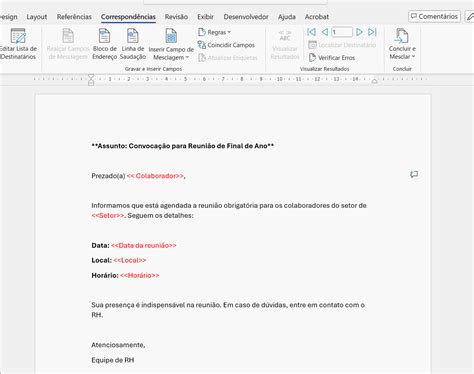This screenshot has height=374, width=474.
Task: Click Verificar Erros icon
Action: tap(312, 57)
